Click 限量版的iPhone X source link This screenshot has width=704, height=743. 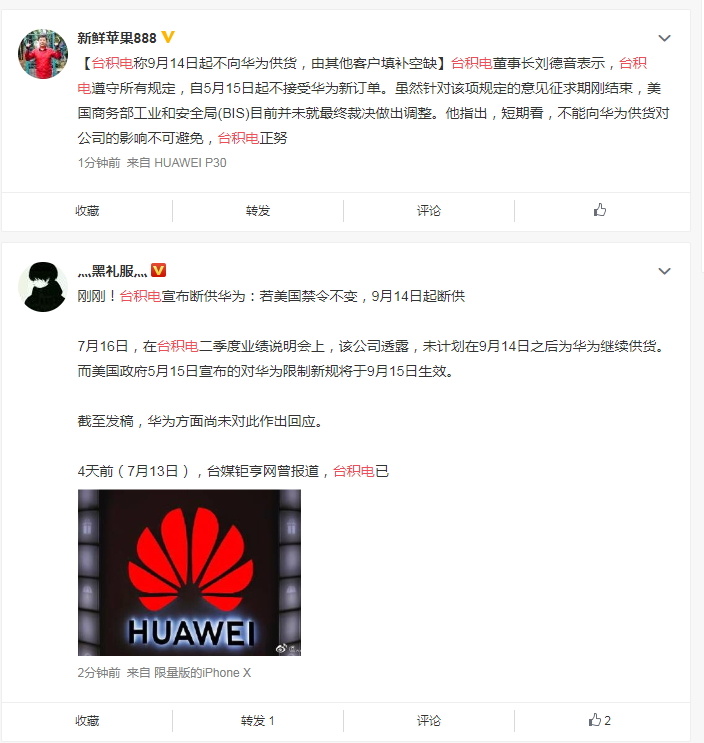203,672
